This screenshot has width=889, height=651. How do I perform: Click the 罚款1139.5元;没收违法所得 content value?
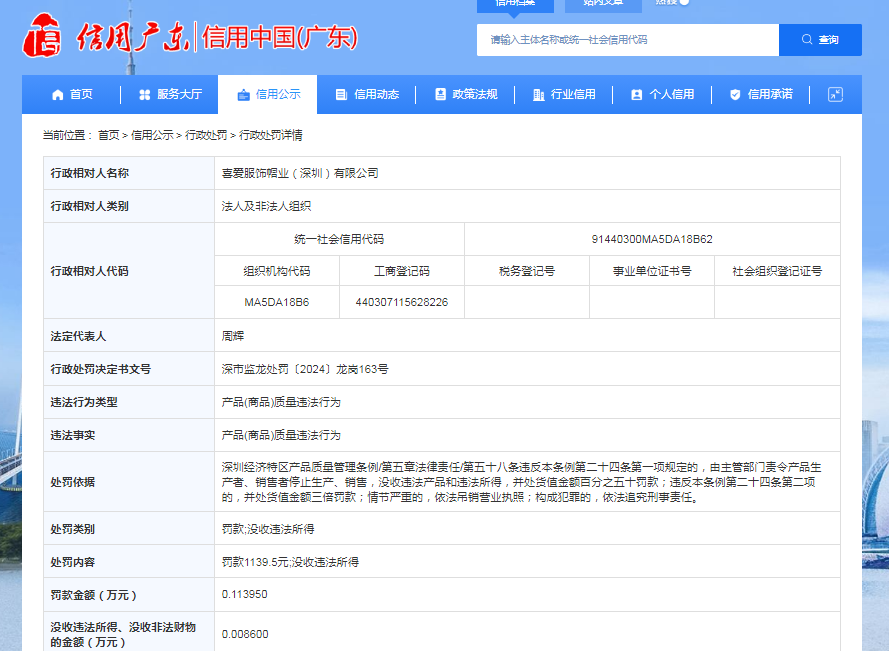290,562
